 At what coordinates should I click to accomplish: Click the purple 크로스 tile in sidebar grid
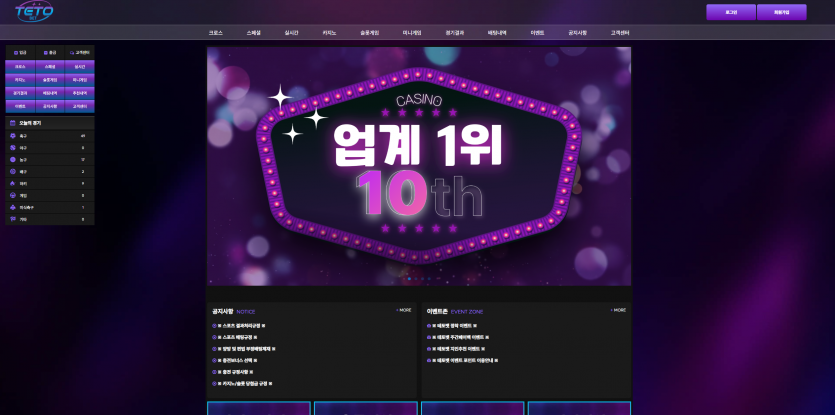(x=20, y=67)
